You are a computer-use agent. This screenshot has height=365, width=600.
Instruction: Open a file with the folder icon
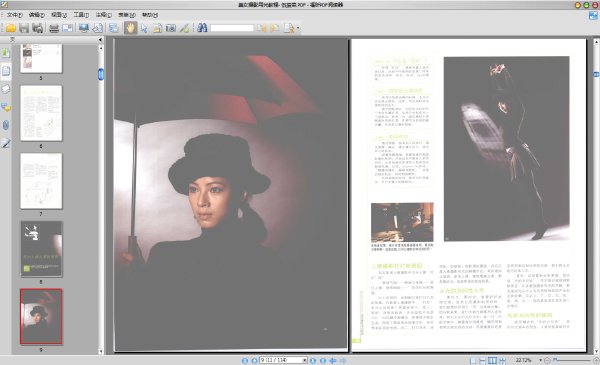click(10, 28)
